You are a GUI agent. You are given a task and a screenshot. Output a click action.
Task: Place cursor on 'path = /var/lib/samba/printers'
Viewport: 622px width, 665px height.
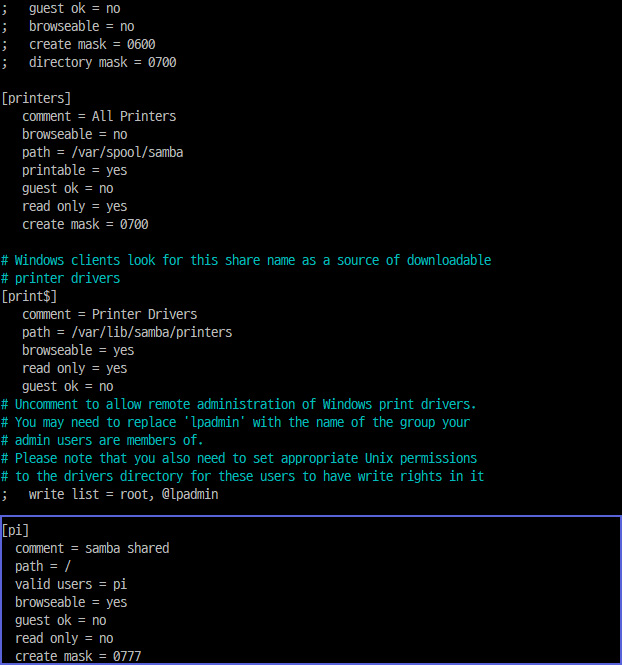coord(127,332)
